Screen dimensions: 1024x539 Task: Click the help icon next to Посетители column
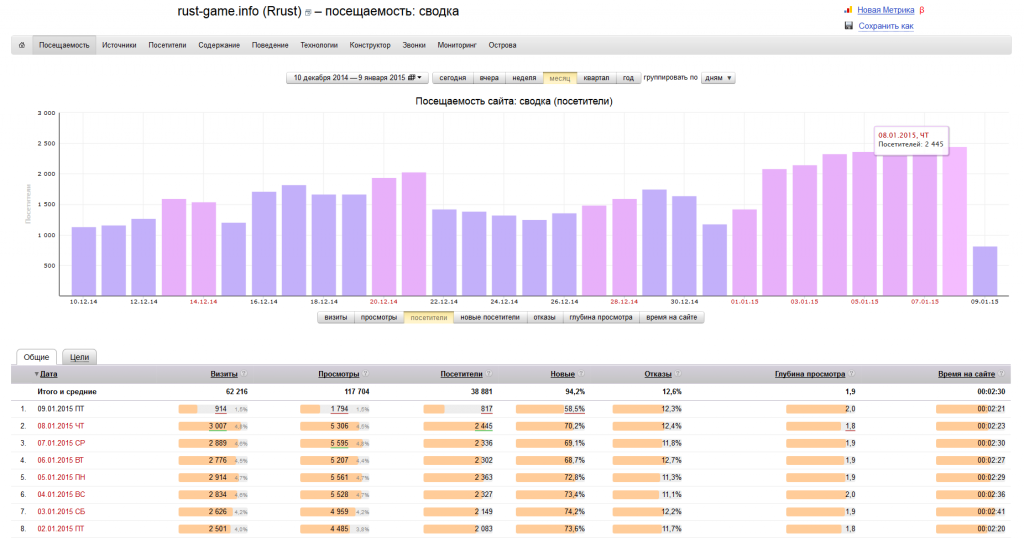pyautogui.click(x=489, y=374)
